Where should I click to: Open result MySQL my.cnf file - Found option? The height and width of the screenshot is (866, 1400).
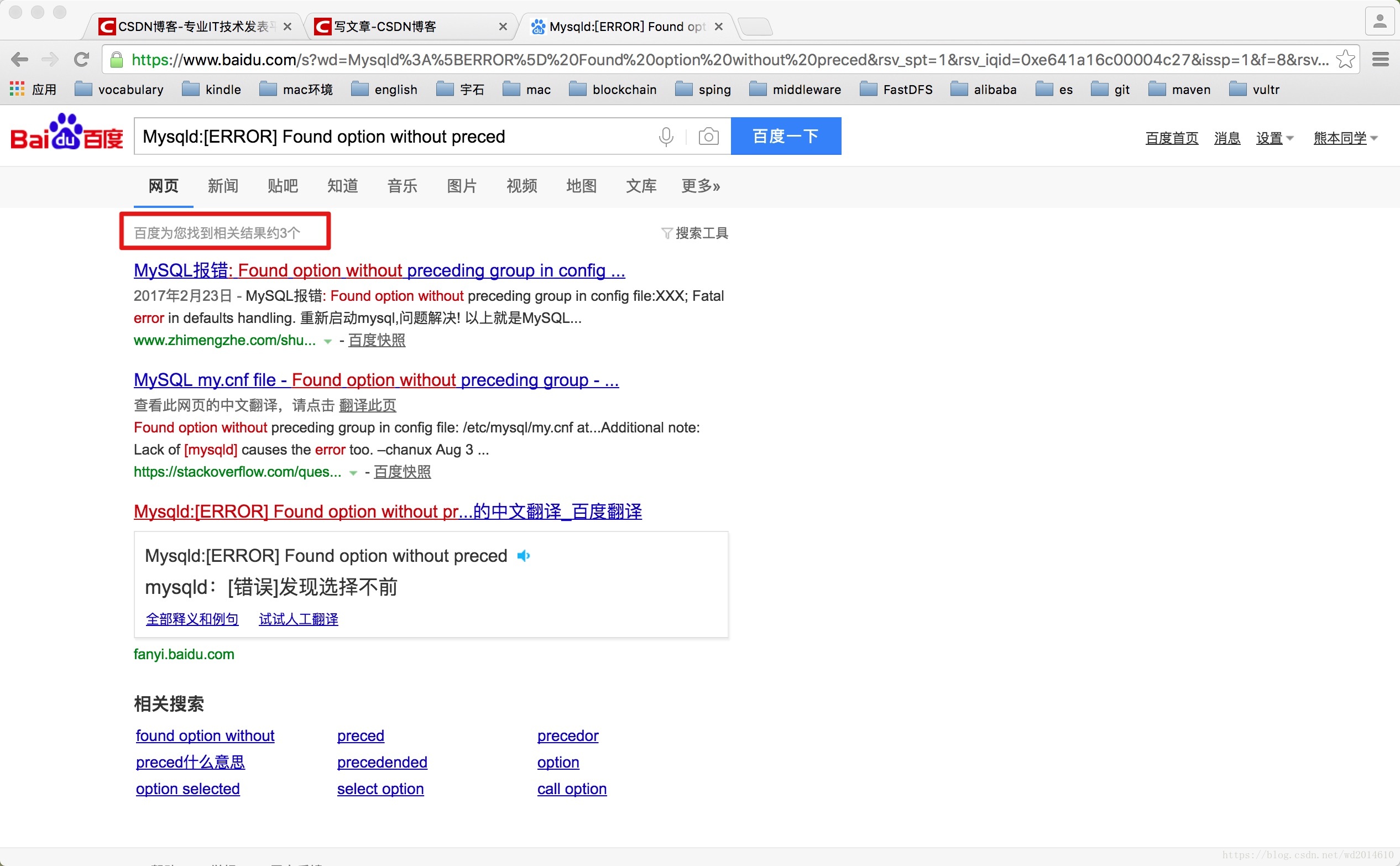[x=376, y=379]
